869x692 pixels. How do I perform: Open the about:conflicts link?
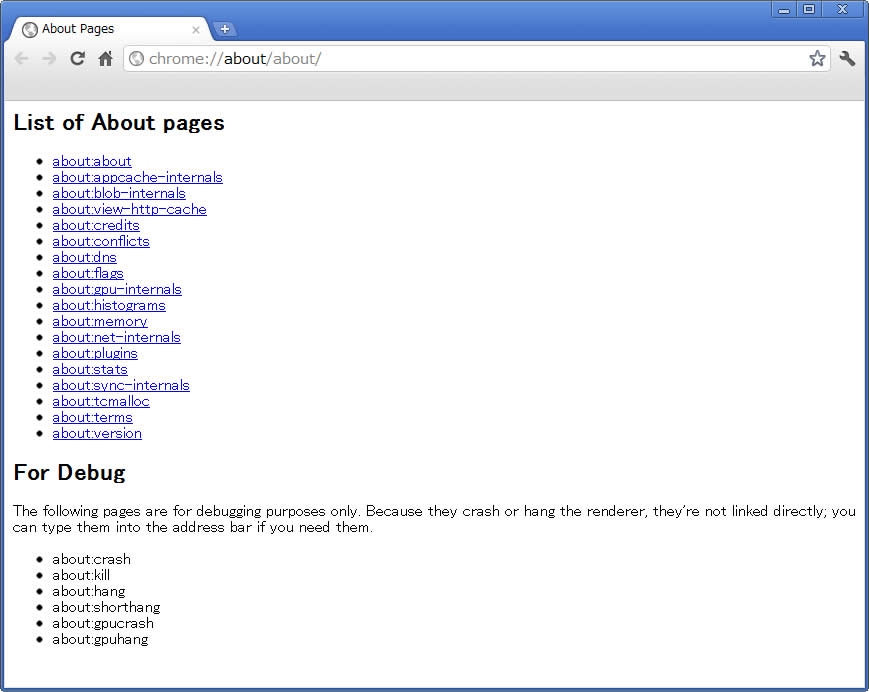pyautogui.click(x=101, y=242)
